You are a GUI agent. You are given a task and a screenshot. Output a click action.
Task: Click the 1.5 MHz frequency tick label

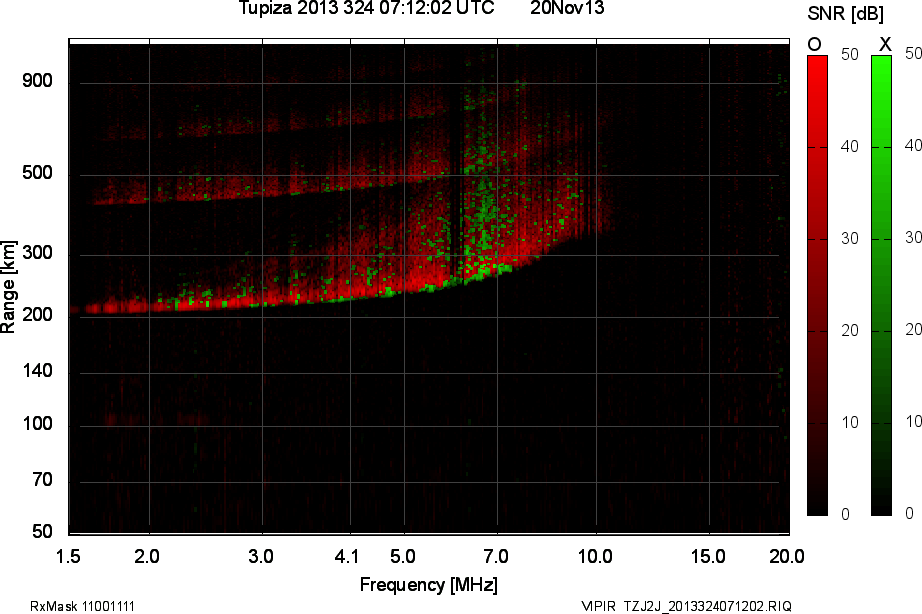[x=68, y=556]
